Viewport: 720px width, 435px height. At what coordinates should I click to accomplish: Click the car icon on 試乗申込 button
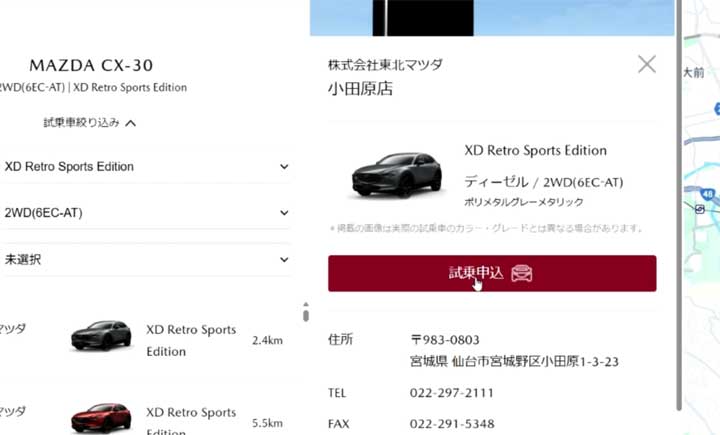522,273
